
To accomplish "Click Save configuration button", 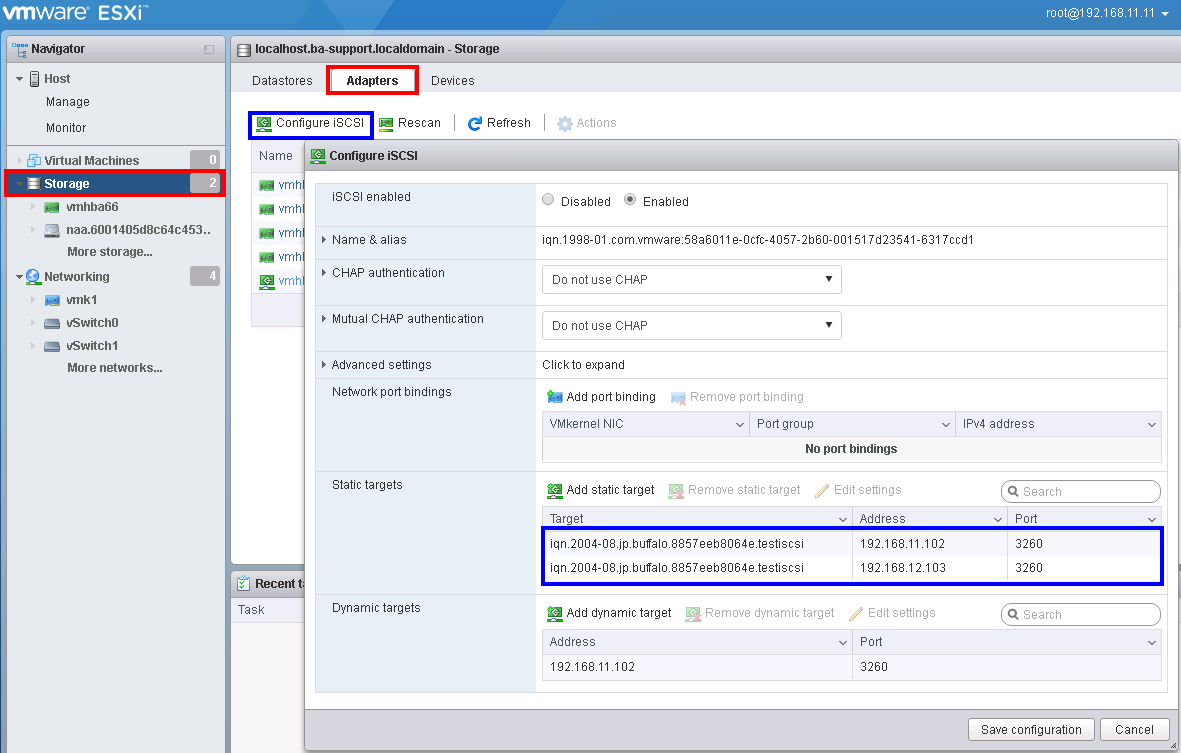I will pyautogui.click(x=1031, y=729).
